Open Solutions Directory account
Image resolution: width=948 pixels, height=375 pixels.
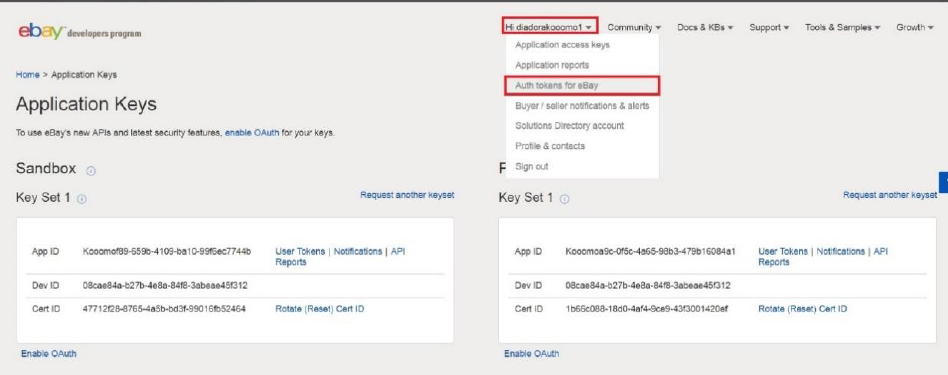[x=570, y=126]
